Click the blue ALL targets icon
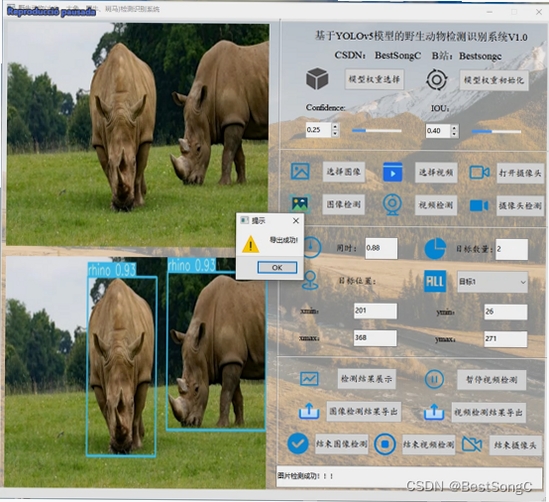The width and height of the screenshot is (549, 502). (435, 281)
